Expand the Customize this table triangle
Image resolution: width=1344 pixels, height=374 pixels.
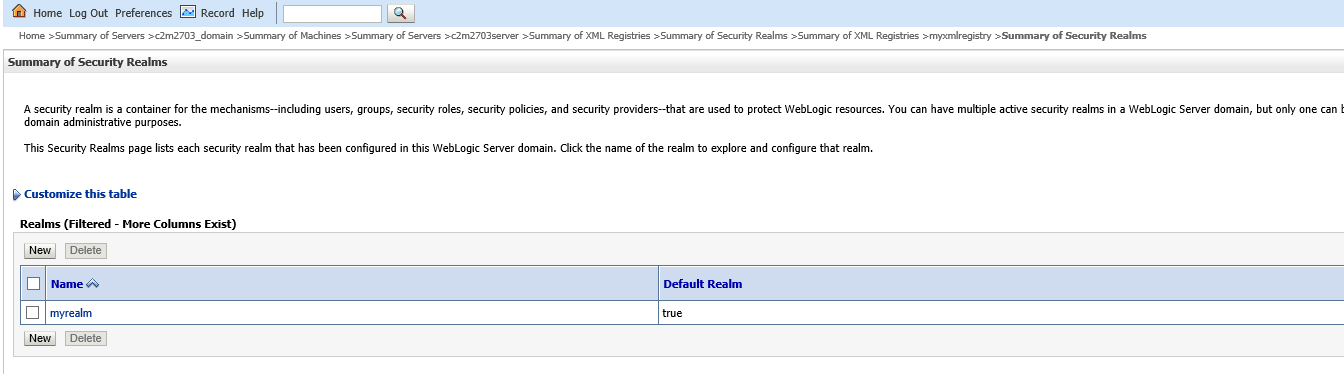pyautogui.click(x=16, y=195)
